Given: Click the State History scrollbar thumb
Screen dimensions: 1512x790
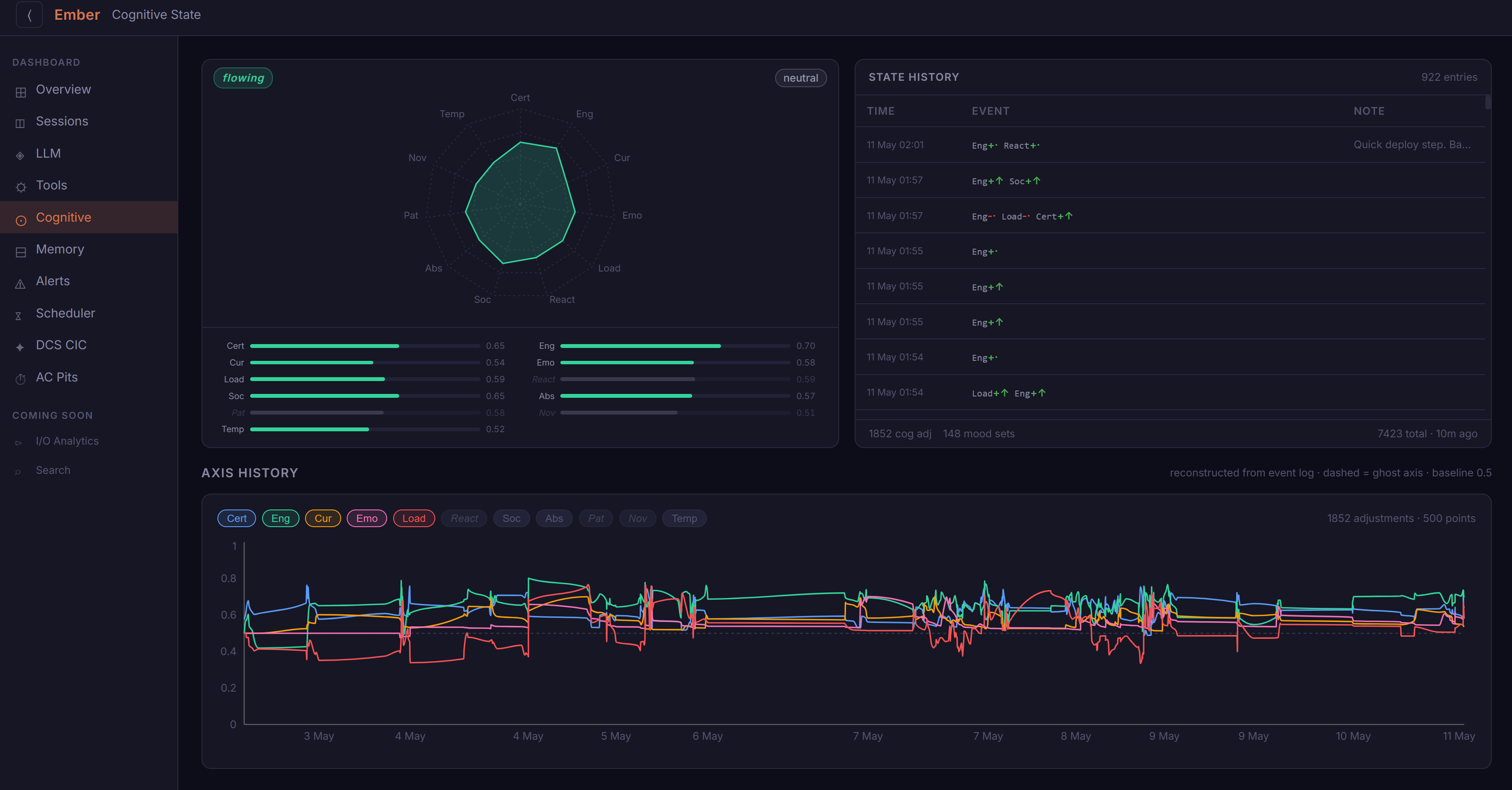Looking at the screenshot, I should click(1488, 103).
